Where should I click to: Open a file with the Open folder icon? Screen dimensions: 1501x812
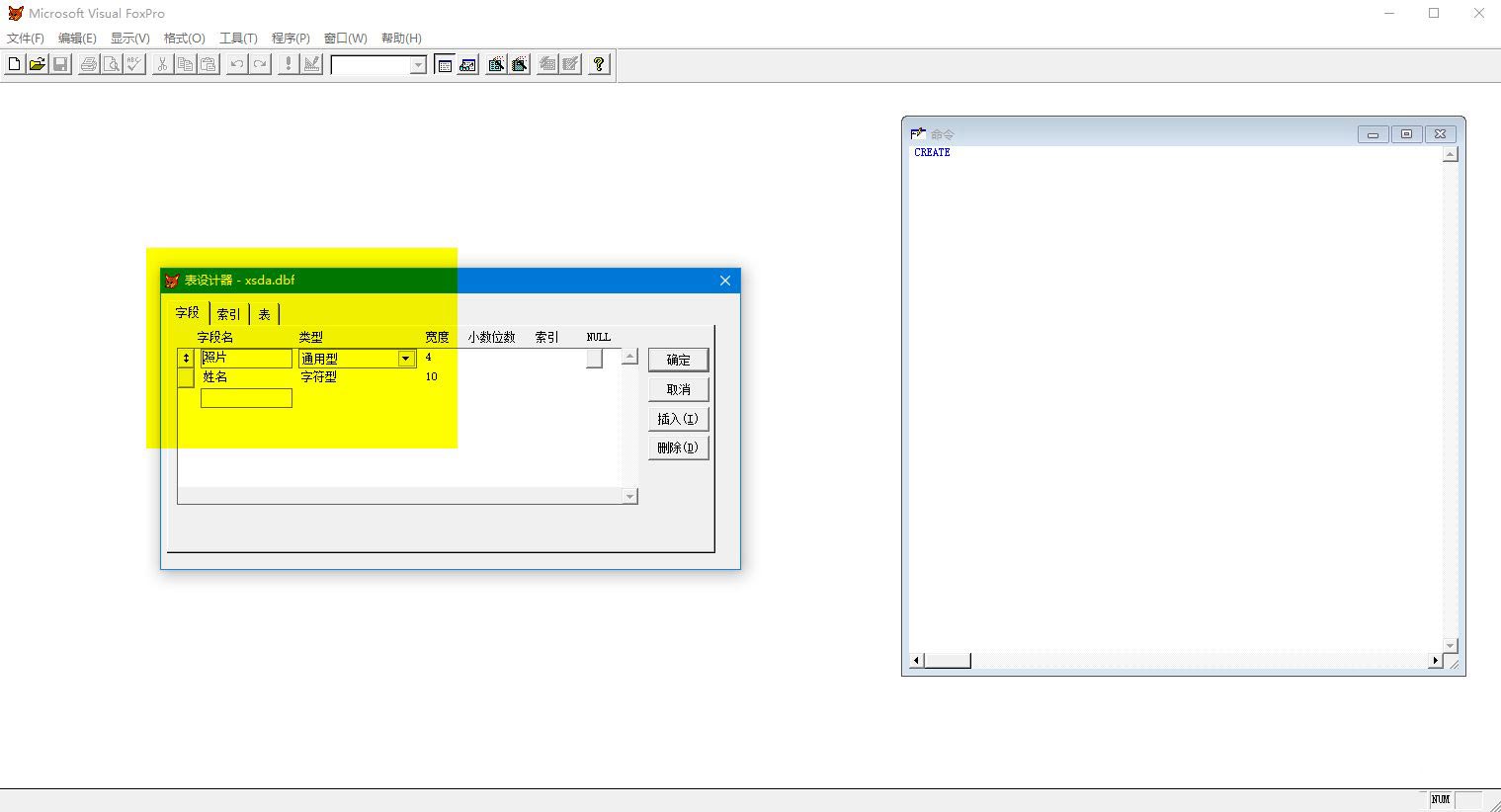(38, 64)
